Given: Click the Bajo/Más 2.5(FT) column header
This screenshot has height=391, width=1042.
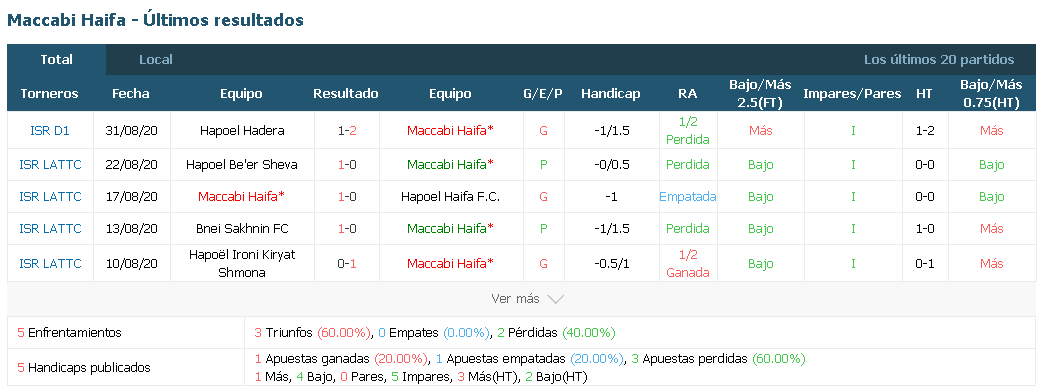Looking at the screenshot, I should [x=760, y=94].
